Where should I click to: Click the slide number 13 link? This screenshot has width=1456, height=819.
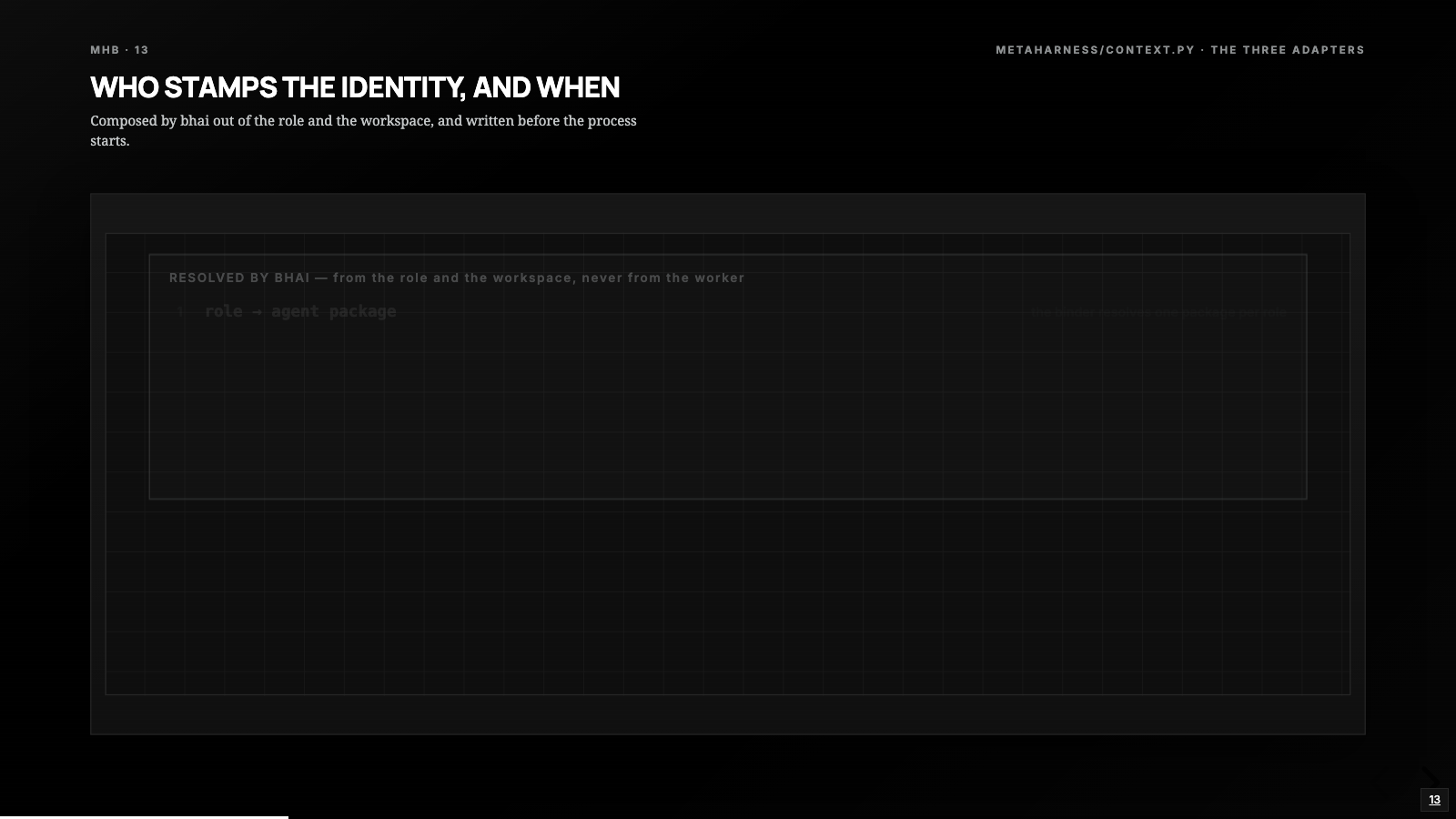coord(1434,800)
